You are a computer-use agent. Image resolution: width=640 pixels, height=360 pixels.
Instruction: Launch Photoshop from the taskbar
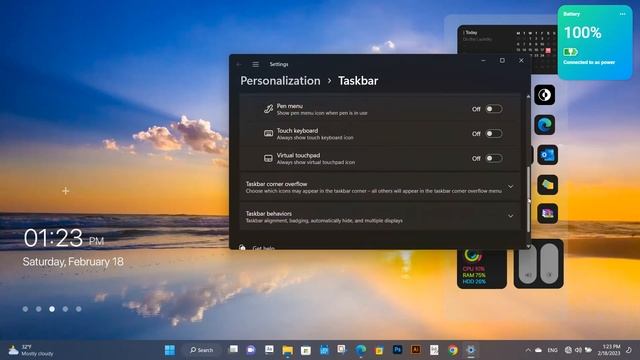(398, 349)
